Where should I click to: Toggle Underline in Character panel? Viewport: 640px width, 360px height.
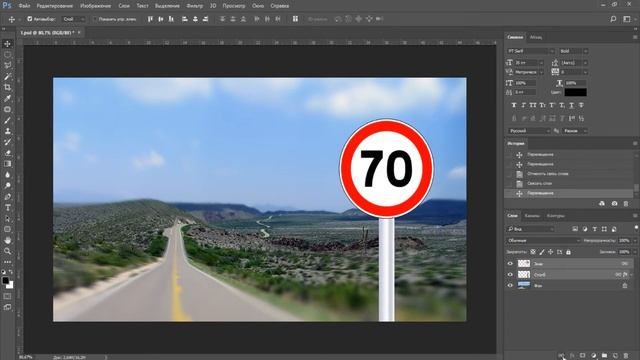click(571, 105)
